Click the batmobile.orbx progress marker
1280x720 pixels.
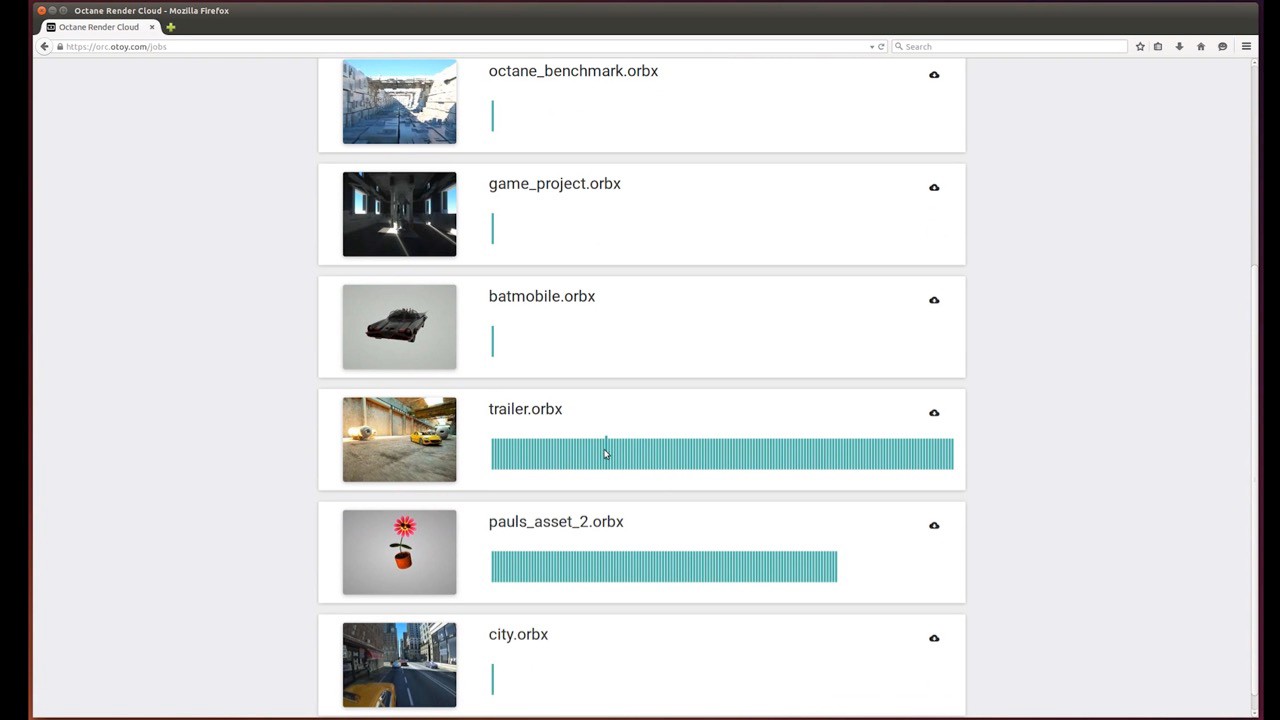492,341
